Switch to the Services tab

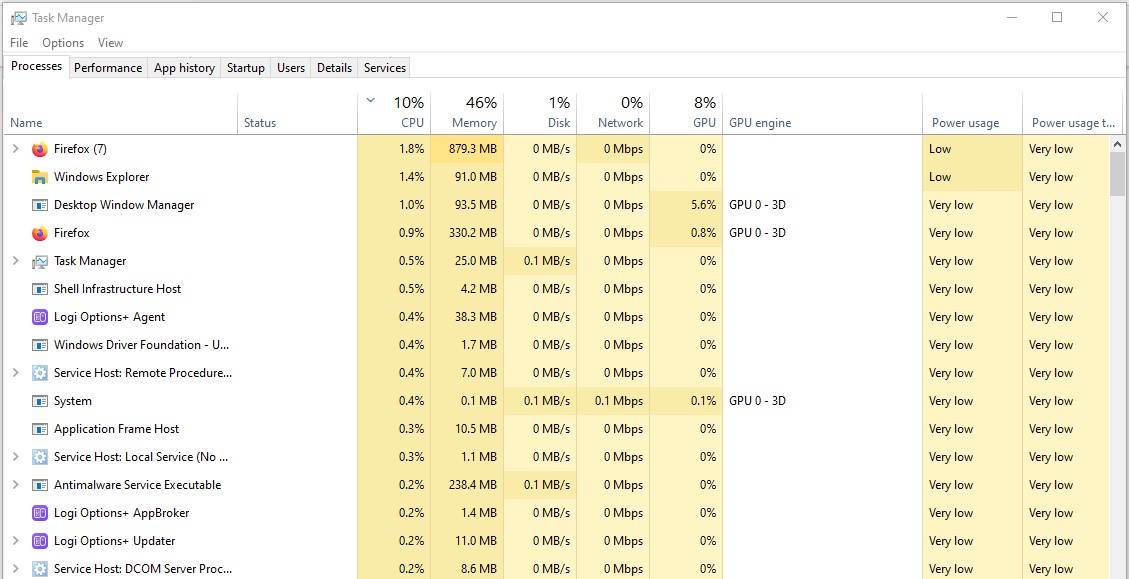pos(384,68)
